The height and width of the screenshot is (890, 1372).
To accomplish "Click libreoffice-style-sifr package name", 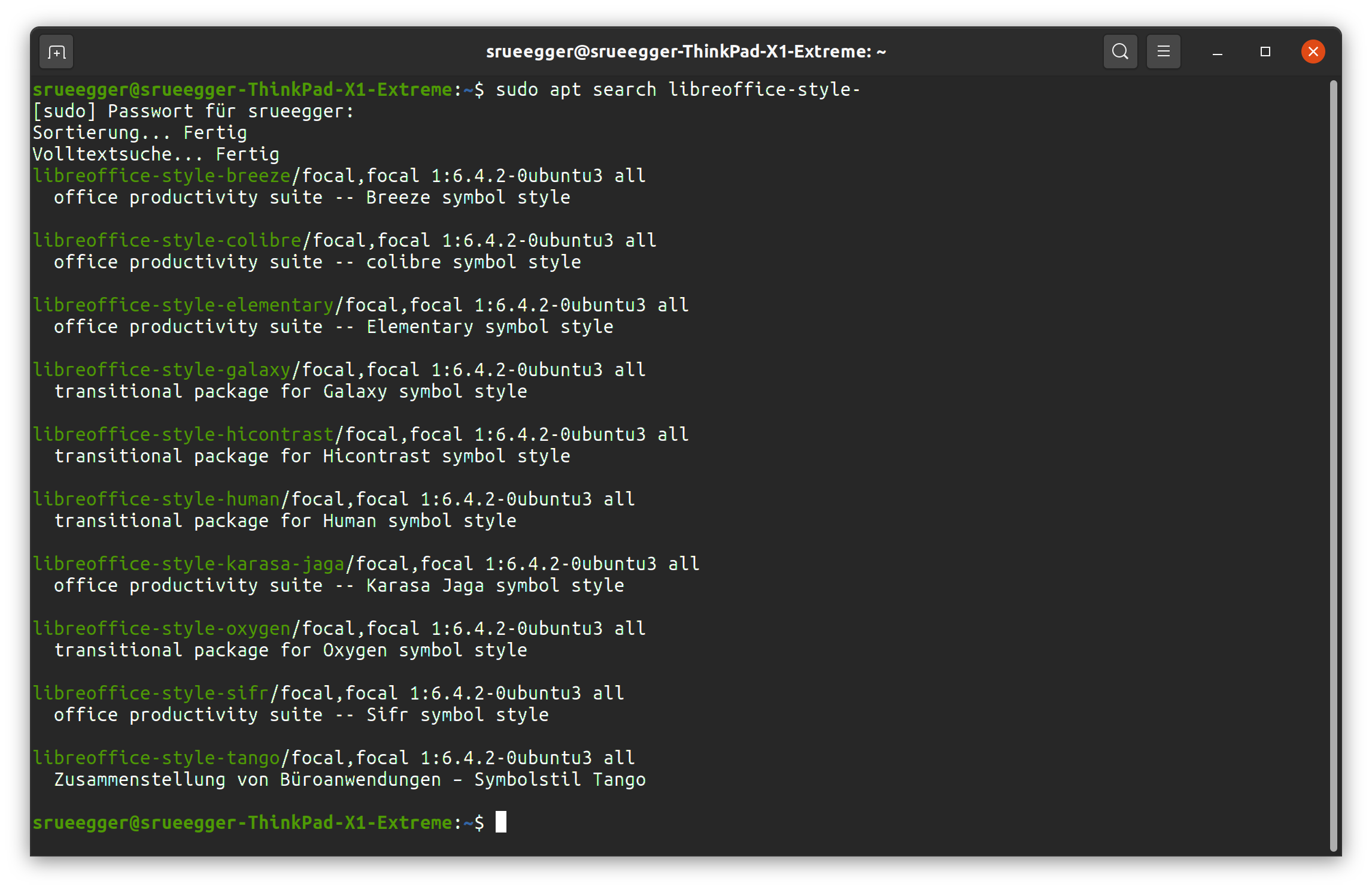I will [x=151, y=694].
